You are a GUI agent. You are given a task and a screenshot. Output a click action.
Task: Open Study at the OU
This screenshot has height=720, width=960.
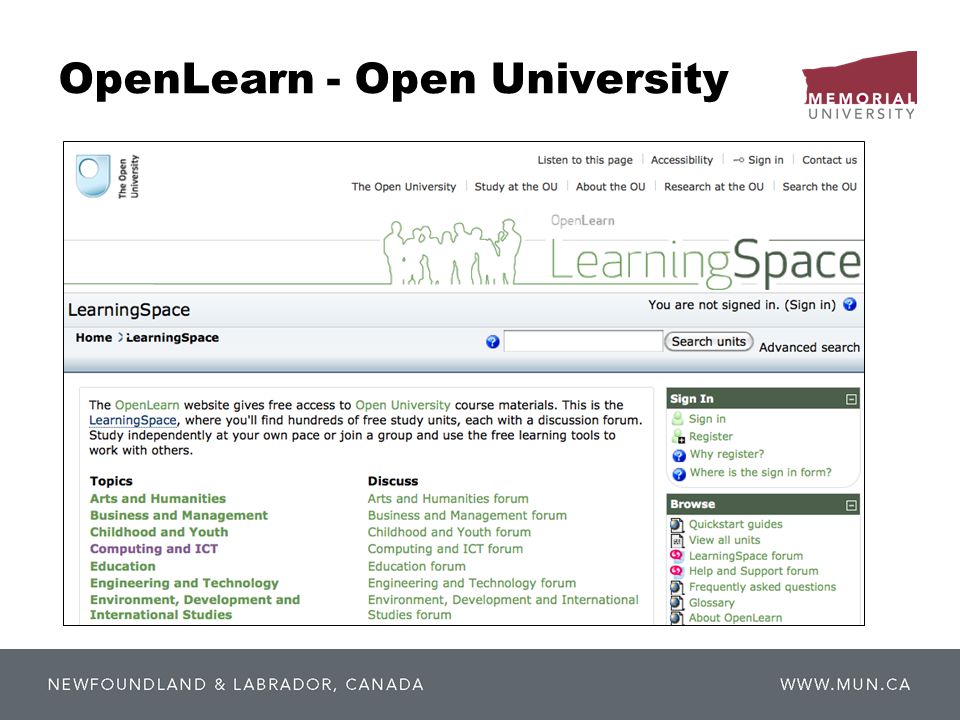tap(516, 187)
